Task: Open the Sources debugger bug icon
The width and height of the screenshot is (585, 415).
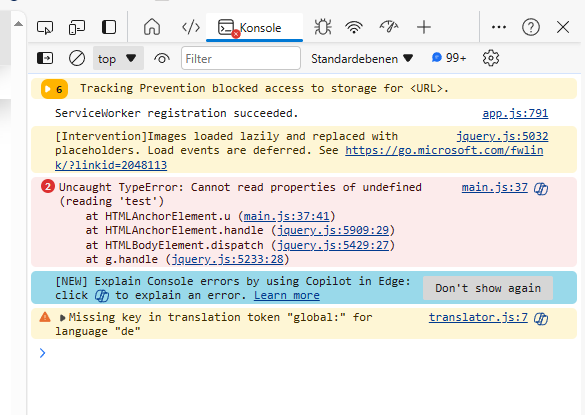Action: click(x=323, y=27)
